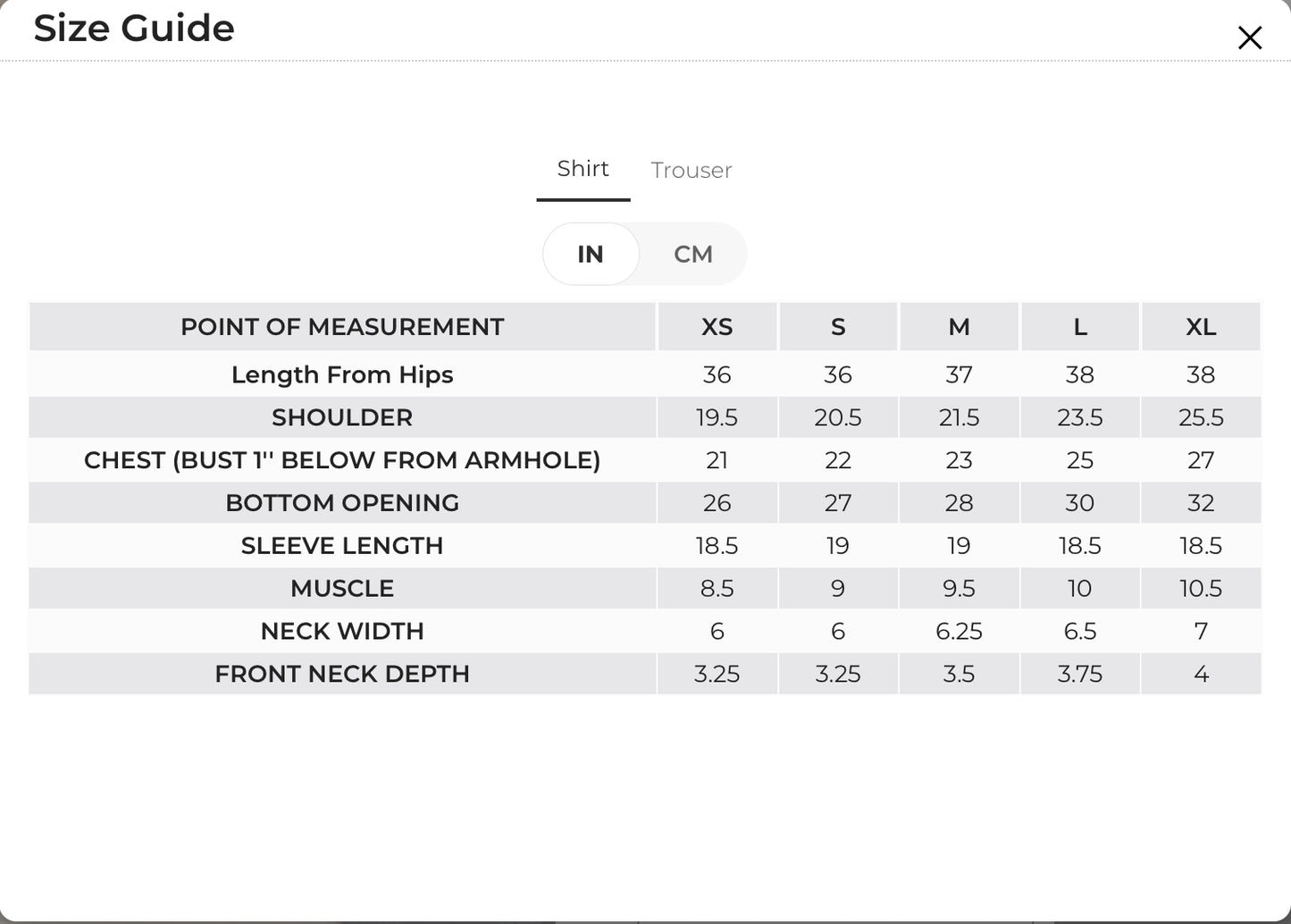Click the S size column header
The width and height of the screenshot is (1291, 924).
point(838,327)
